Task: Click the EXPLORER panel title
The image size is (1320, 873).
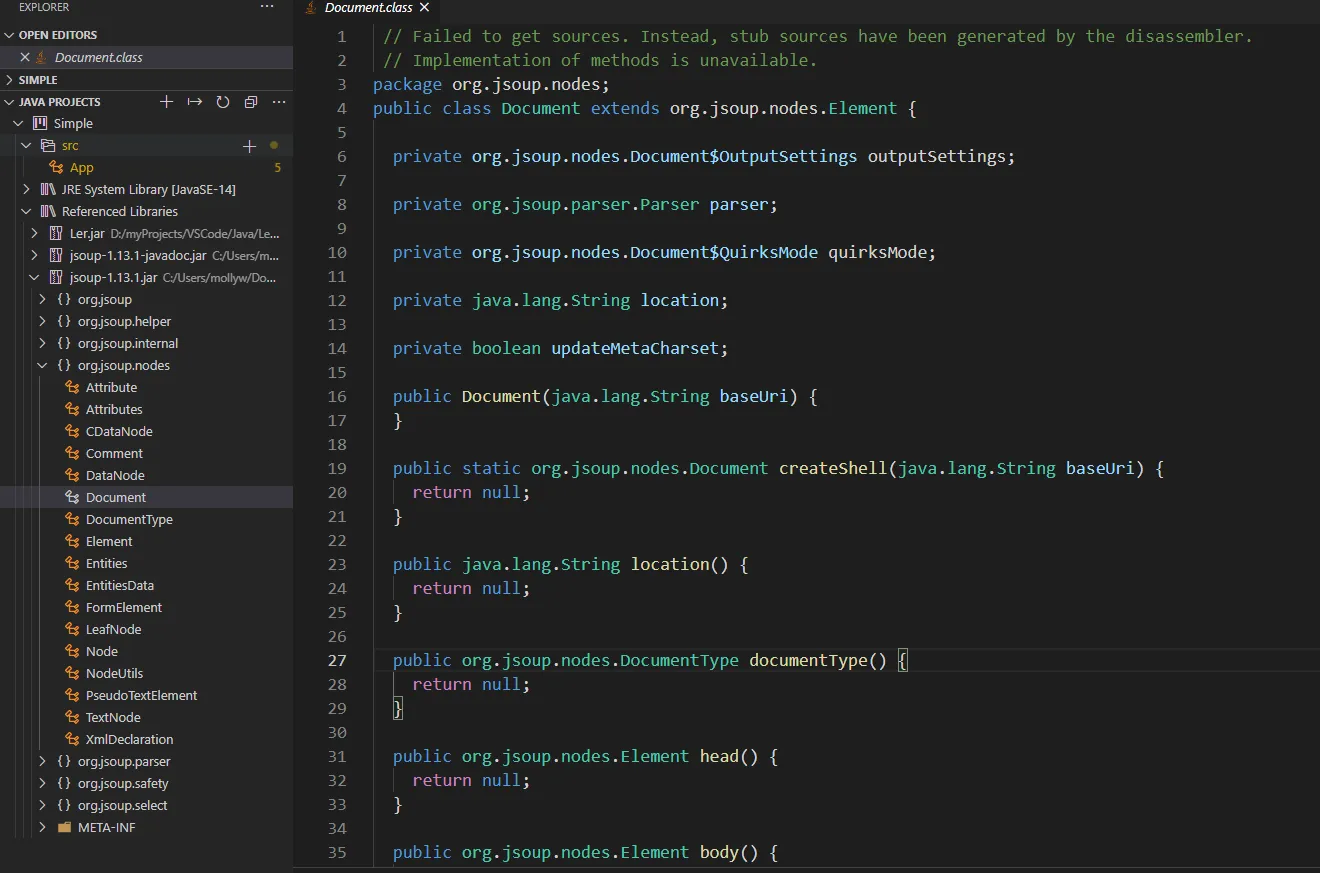Action: tap(44, 7)
